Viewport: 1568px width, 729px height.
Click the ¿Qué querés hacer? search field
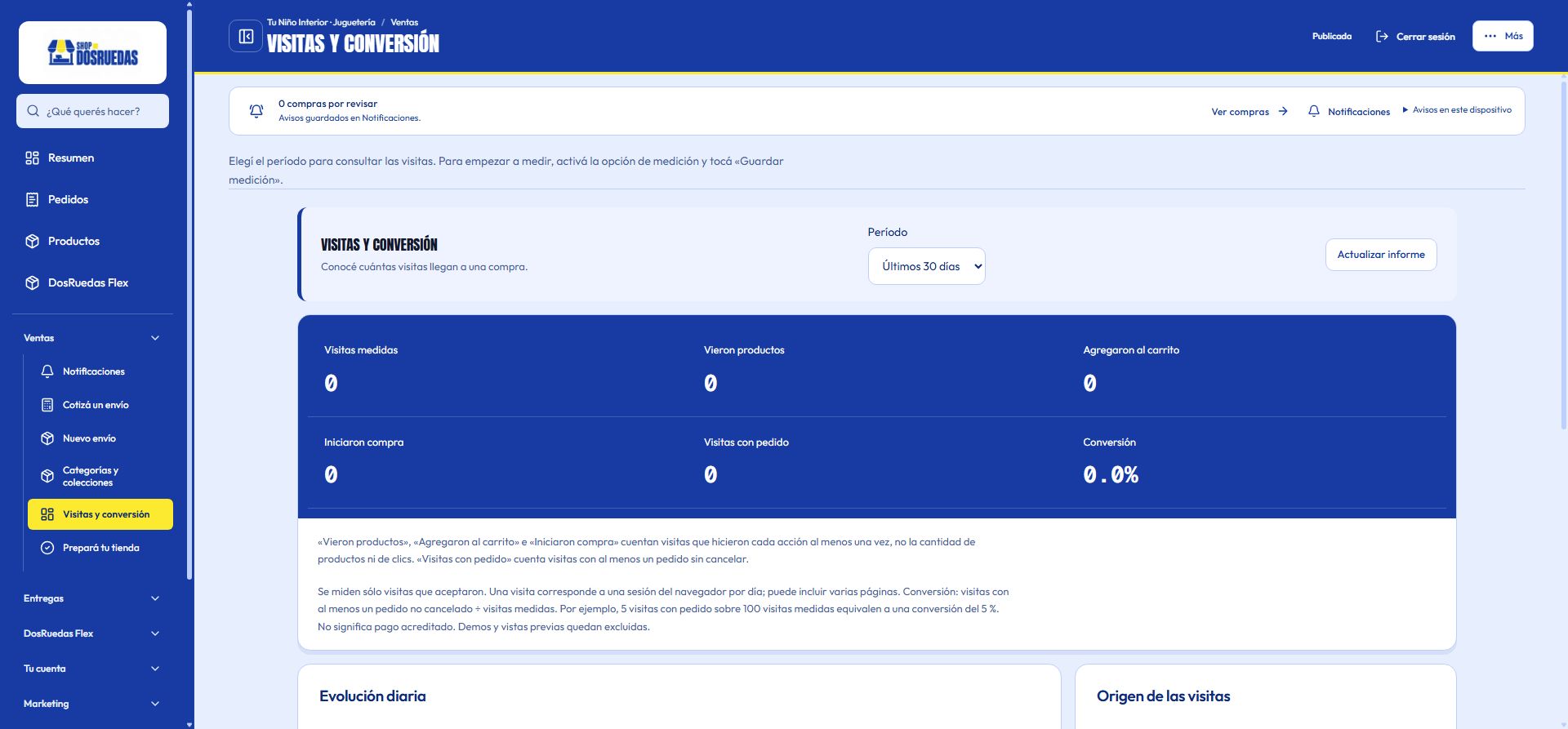pyautogui.click(x=92, y=111)
